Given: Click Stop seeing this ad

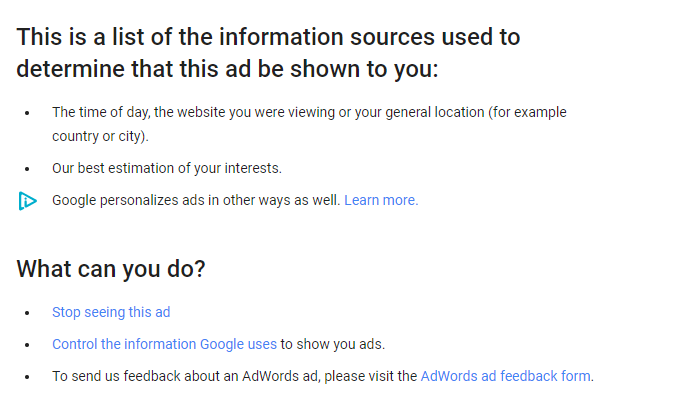Looking at the screenshot, I should pyautogui.click(x=111, y=312).
